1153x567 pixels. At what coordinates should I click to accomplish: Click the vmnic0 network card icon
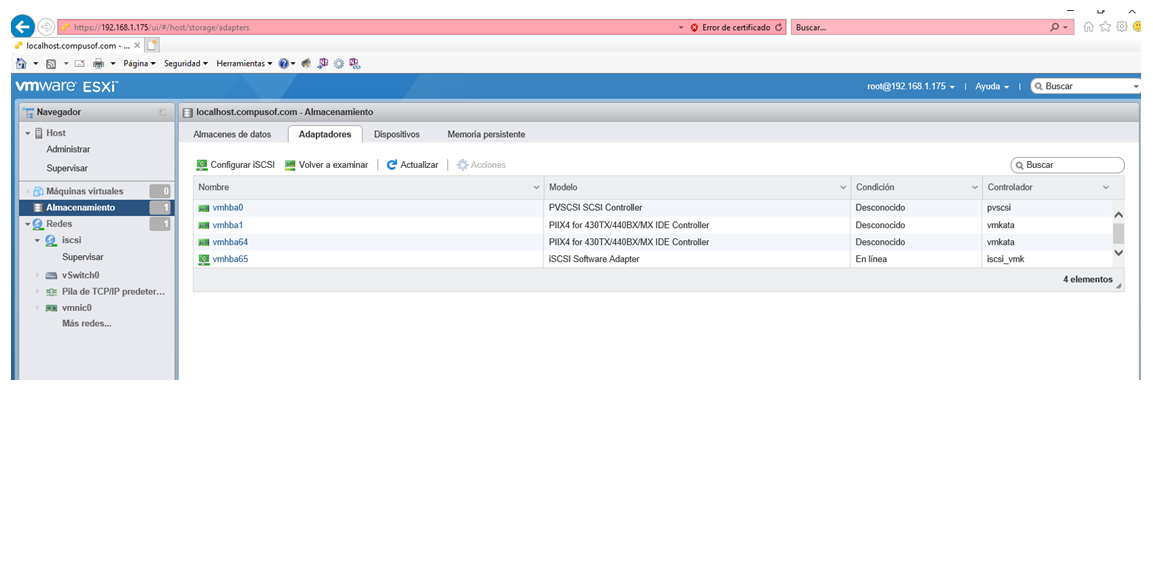(51, 308)
